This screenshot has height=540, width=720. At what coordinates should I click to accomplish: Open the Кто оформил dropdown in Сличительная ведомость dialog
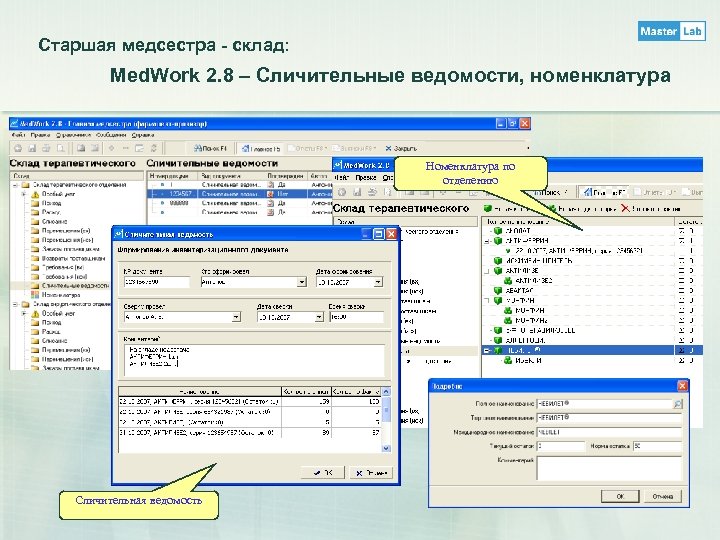click(x=302, y=282)
